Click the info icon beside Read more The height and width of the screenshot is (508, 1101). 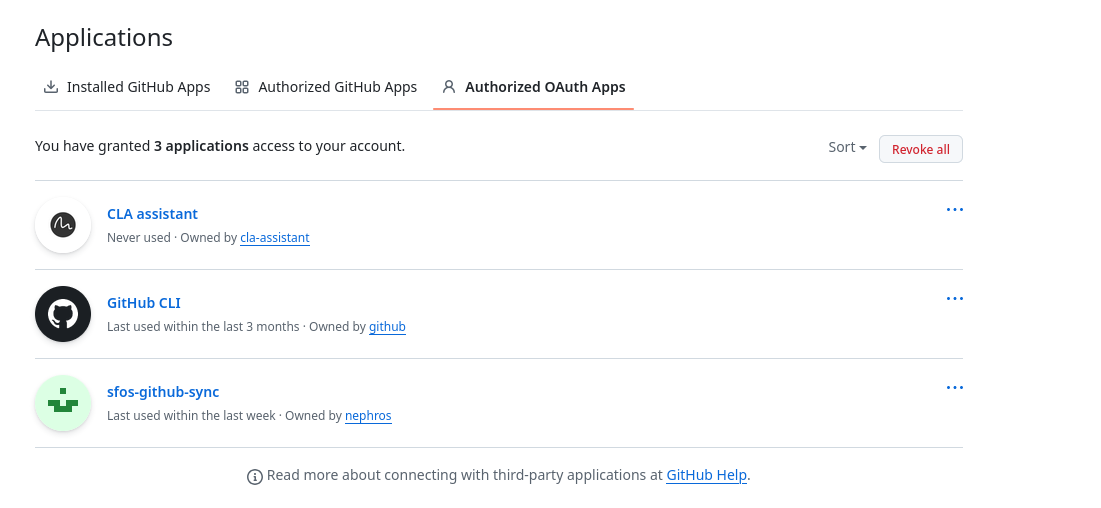pyautogui.click(x=255, y=477)
